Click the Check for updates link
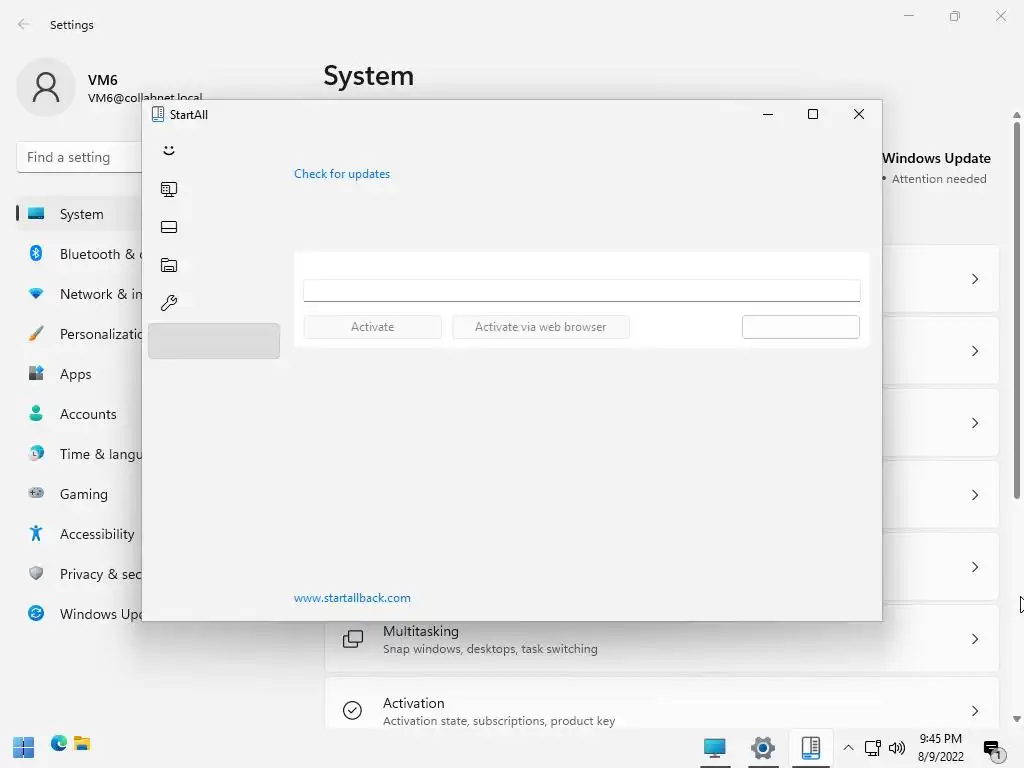Screen dimensions: 1024x768 tap(342, 174)
